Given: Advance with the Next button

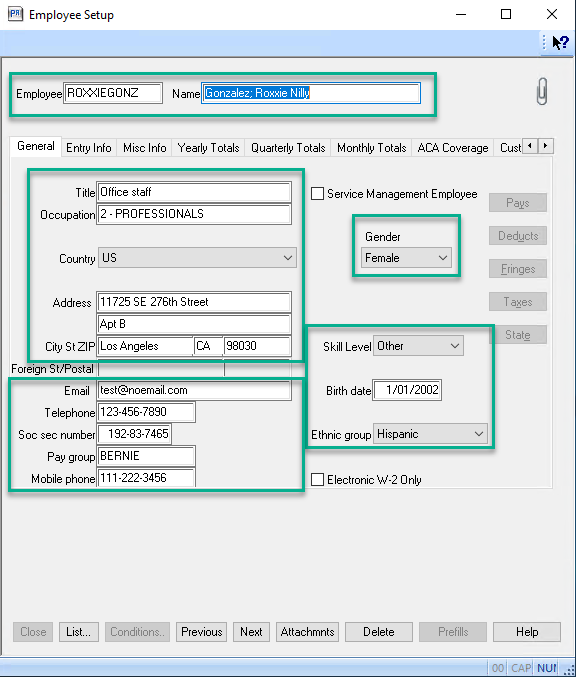Looking at the screenshot, I should (x=251, y=632).
